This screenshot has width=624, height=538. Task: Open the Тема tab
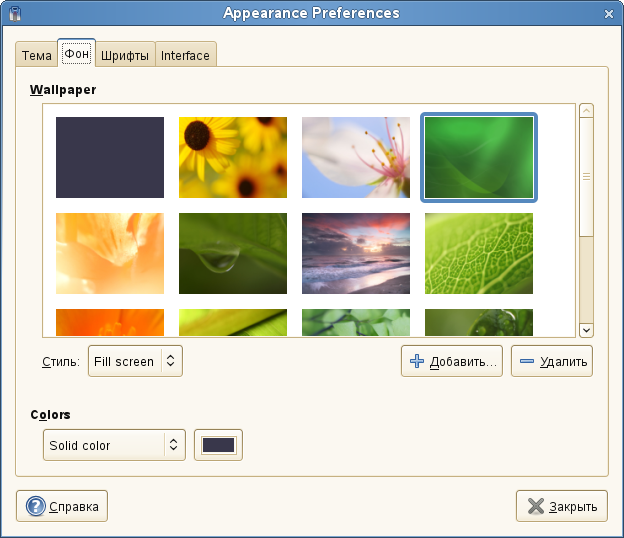point(36,55)
